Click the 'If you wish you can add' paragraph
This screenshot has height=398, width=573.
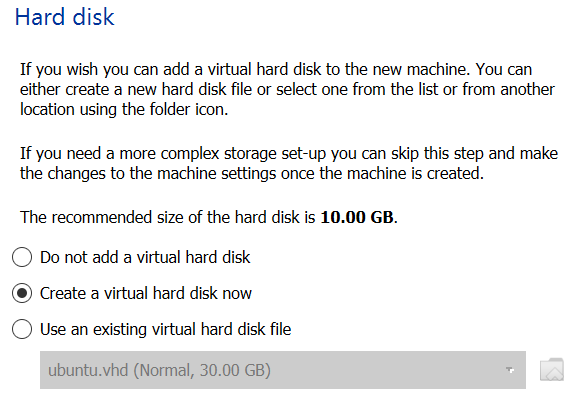(288, 90)
